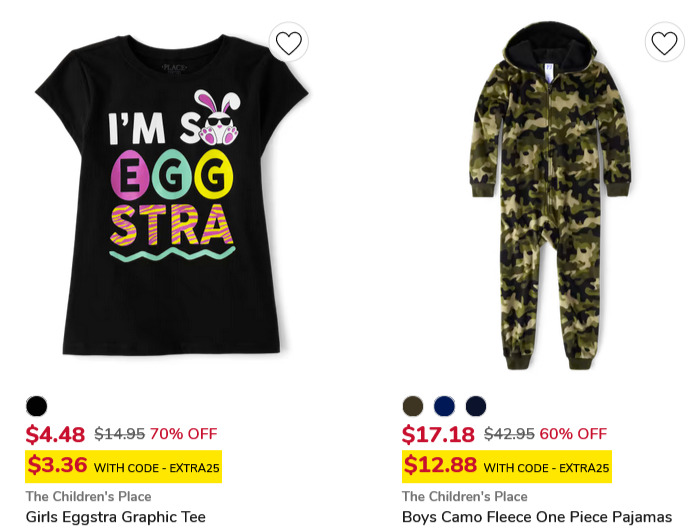Click the 60% OFF label

pos(573,434)
